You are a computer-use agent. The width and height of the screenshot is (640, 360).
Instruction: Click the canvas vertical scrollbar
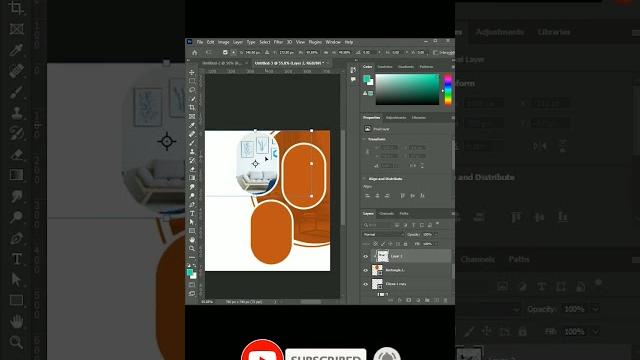pos(343,178)
